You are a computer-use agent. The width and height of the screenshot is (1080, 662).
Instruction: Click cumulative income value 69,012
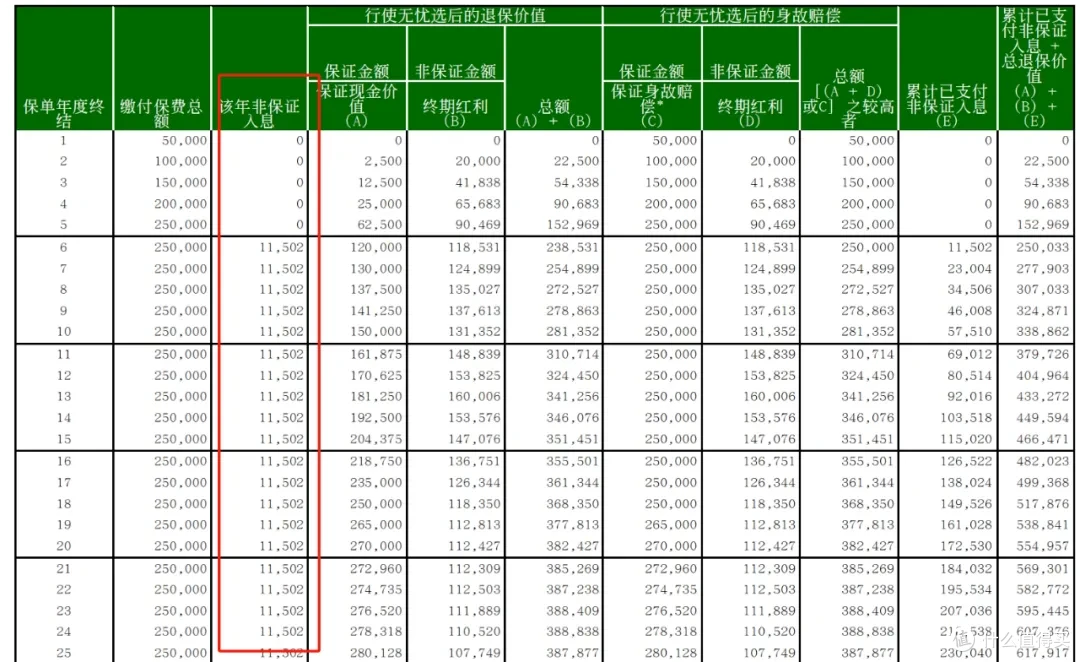click(x=970, y=354)
